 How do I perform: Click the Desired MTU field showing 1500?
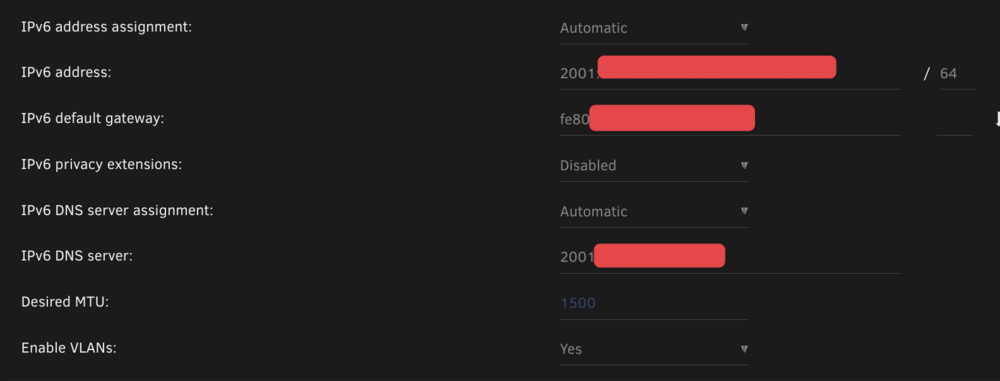coord(654,303)
